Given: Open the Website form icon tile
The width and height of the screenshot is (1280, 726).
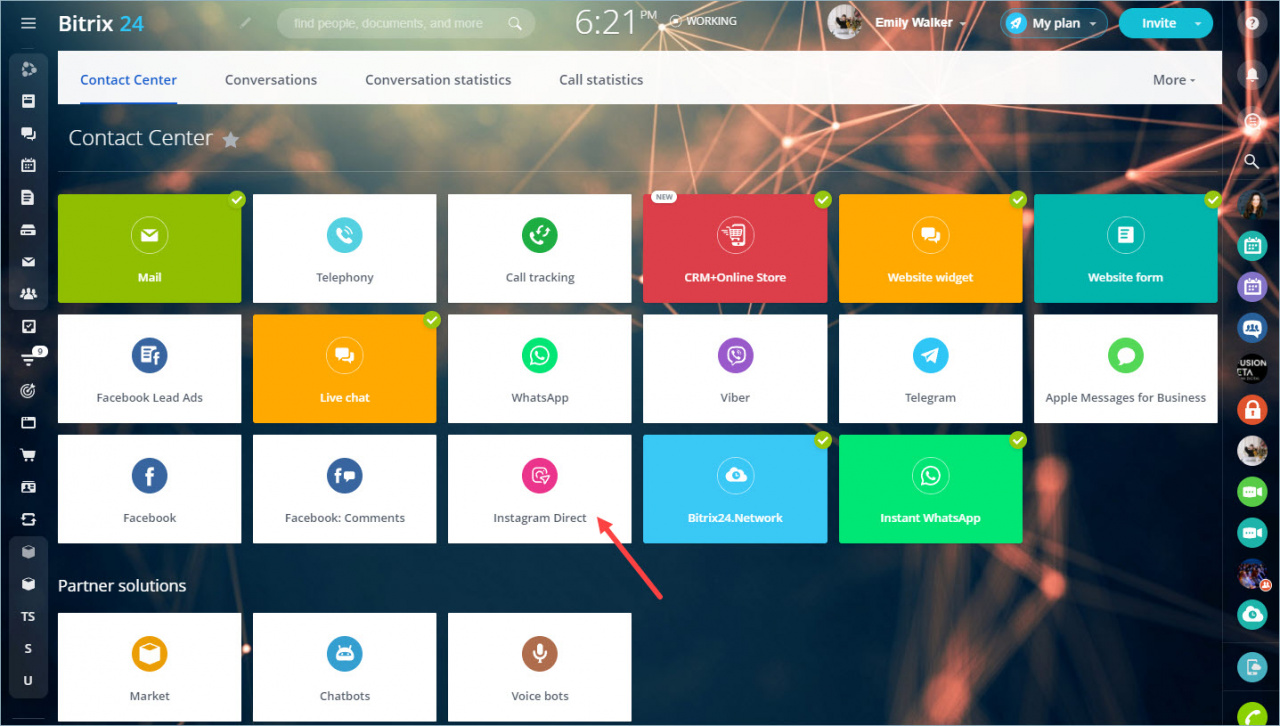Looking at the screenshot, I should tap(1126, 236).
